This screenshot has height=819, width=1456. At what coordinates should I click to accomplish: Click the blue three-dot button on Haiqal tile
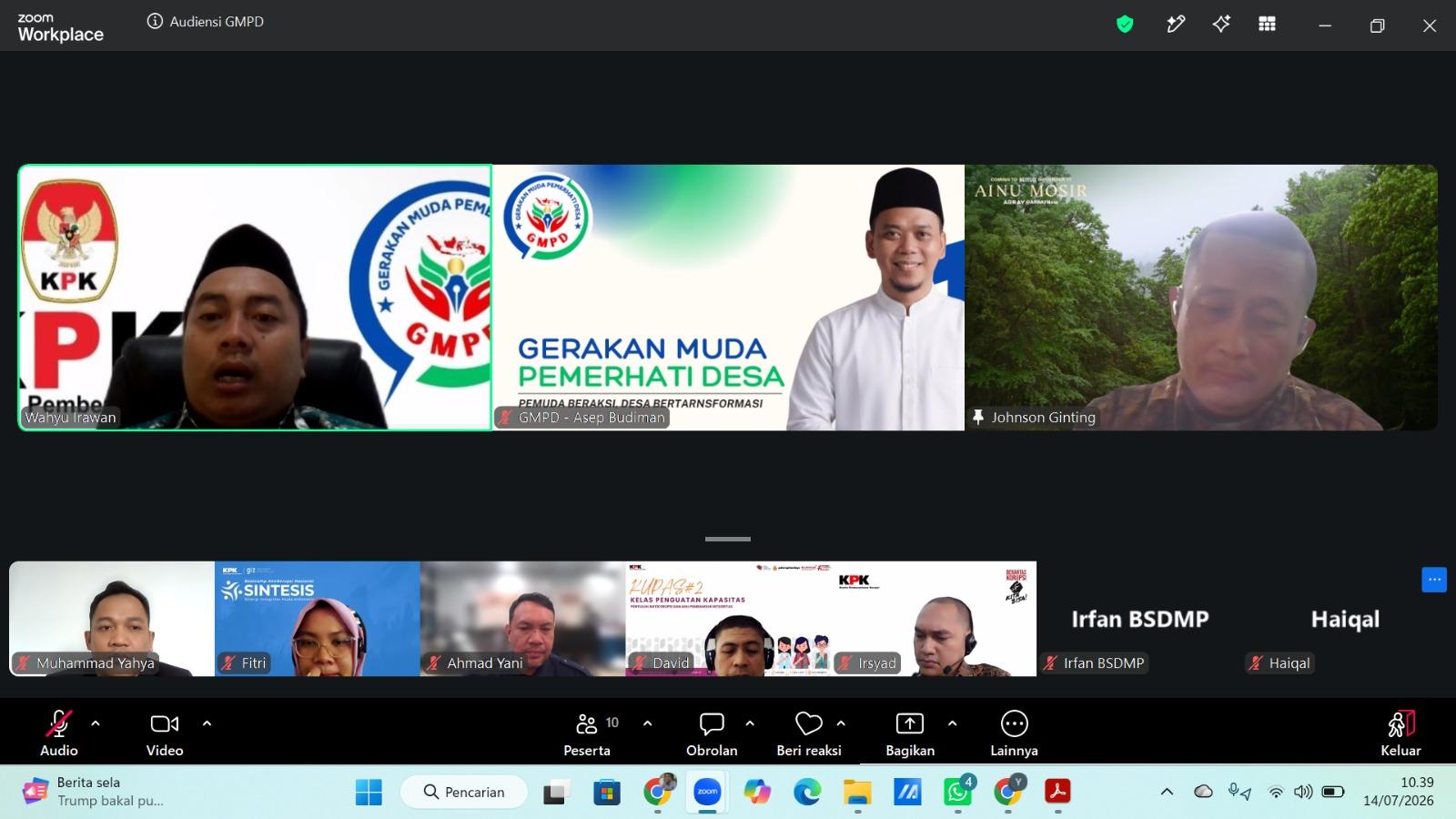pos(1434,580)
